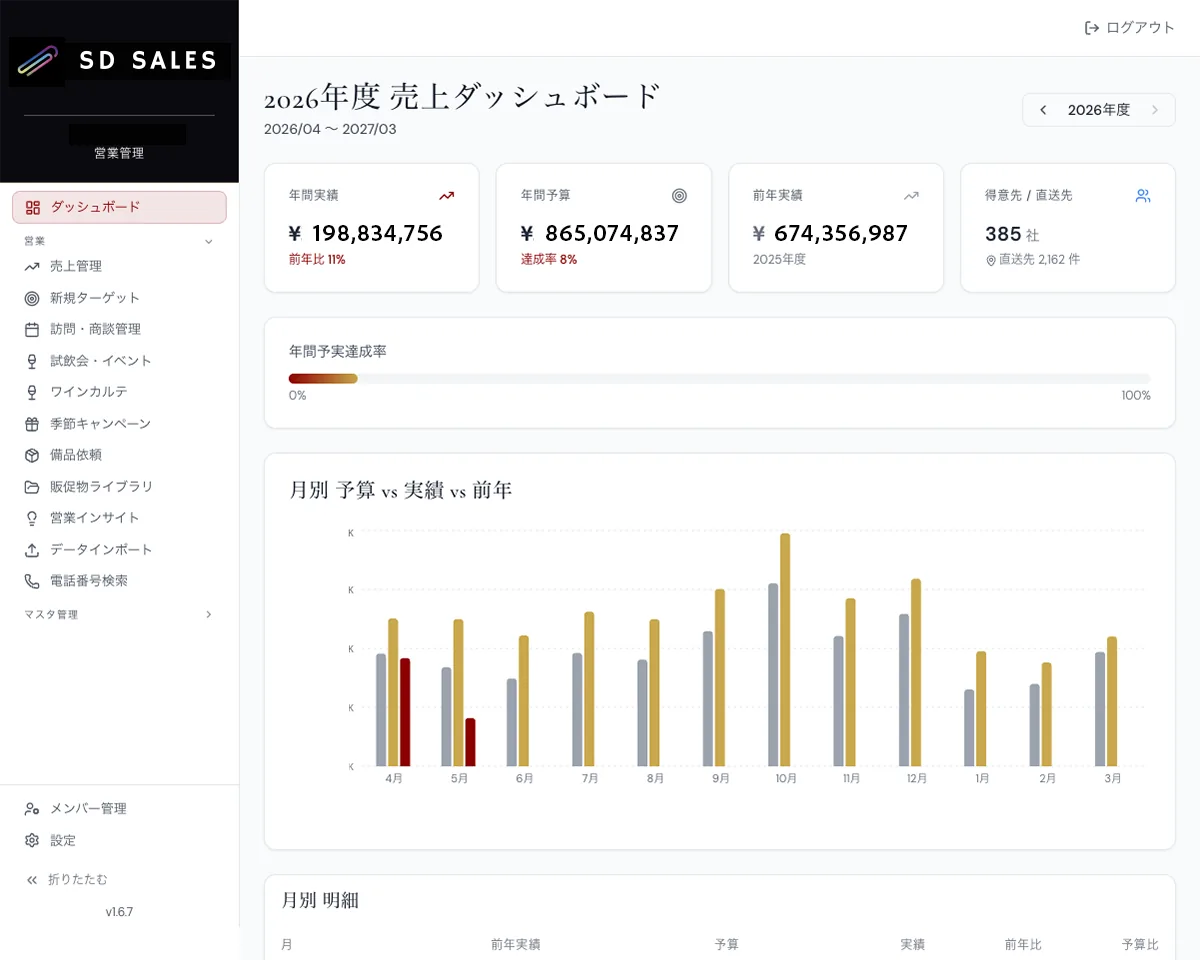Click the 年間実績 trending-up icon
Viewport: 1200px width, 960px height.
446,196
